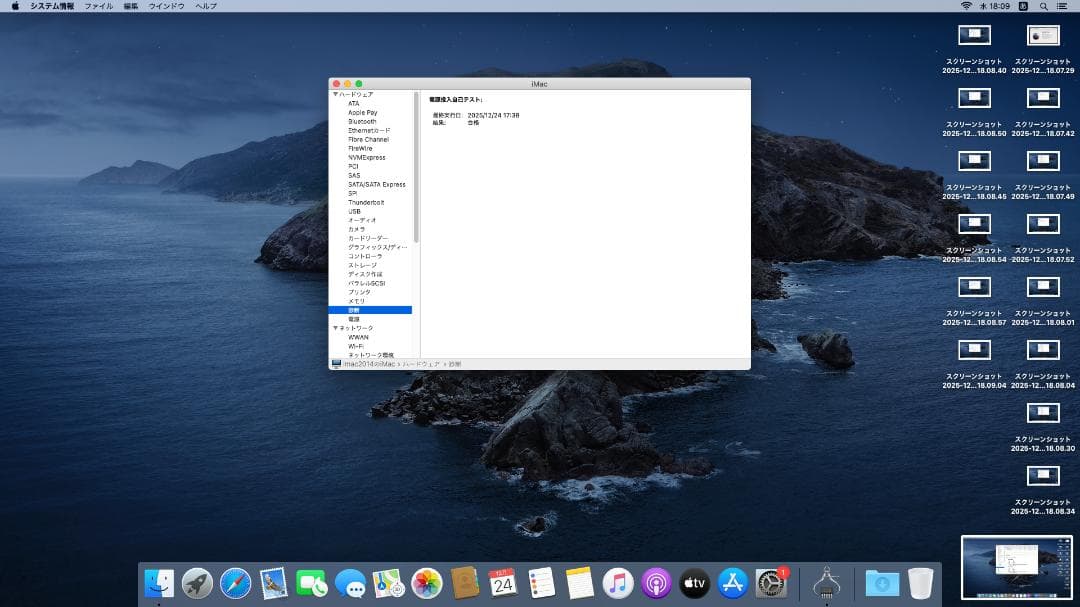1080x607 pixels.
Task: Collapse the ハードウェア section in the sidebar
Action: tap(334, 95)
